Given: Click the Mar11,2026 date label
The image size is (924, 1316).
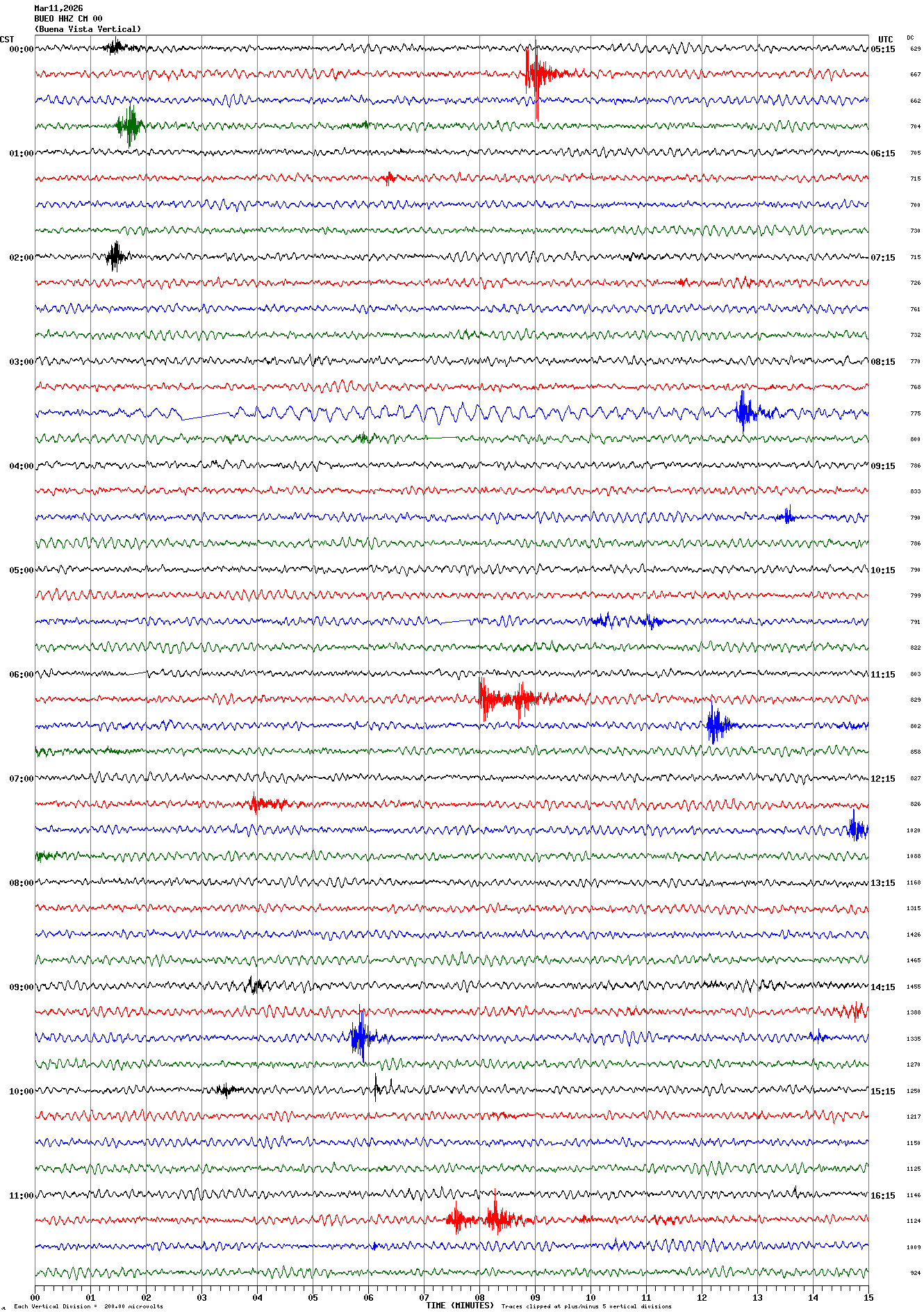Looking at the screenshot, I should pyautogui.click(x=58, y=8).
